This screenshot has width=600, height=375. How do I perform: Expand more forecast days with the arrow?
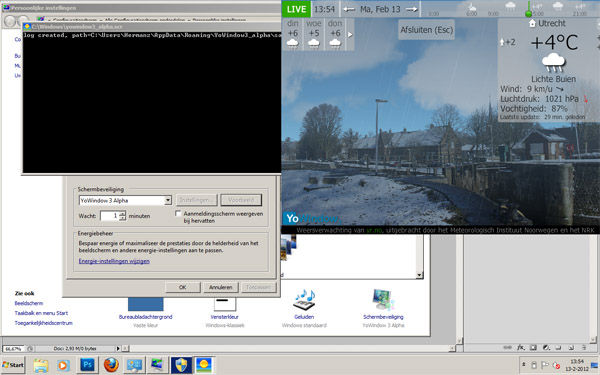tap(350, 34)
